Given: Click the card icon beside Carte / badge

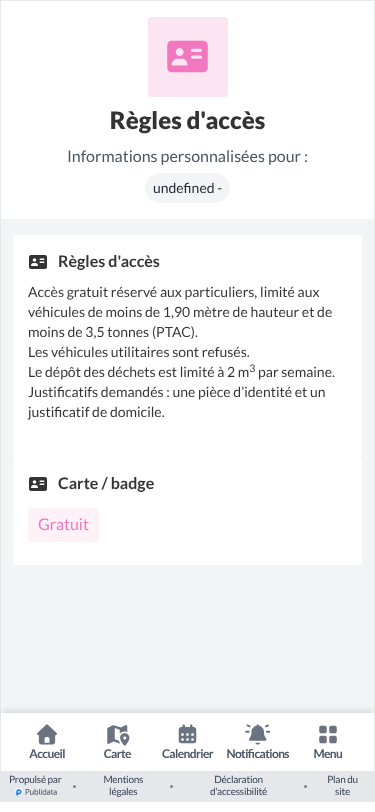Looking at the screenshot, I should click(x=38, y=484).
